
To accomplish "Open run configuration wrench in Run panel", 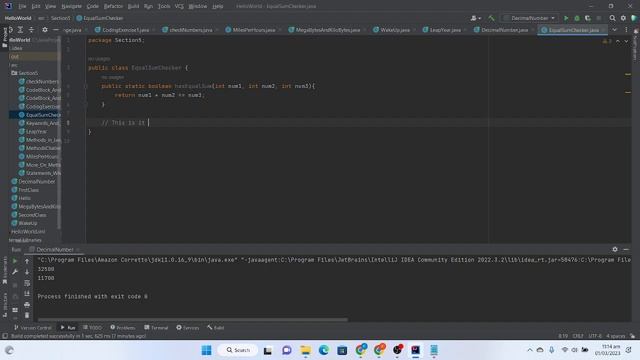I will point(15,271).
